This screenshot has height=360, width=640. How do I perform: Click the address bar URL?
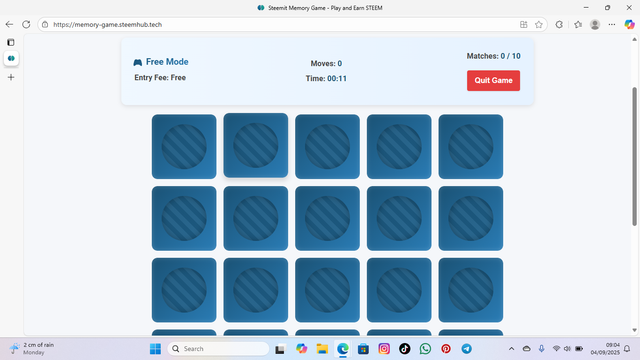click(x=107, y=24)
